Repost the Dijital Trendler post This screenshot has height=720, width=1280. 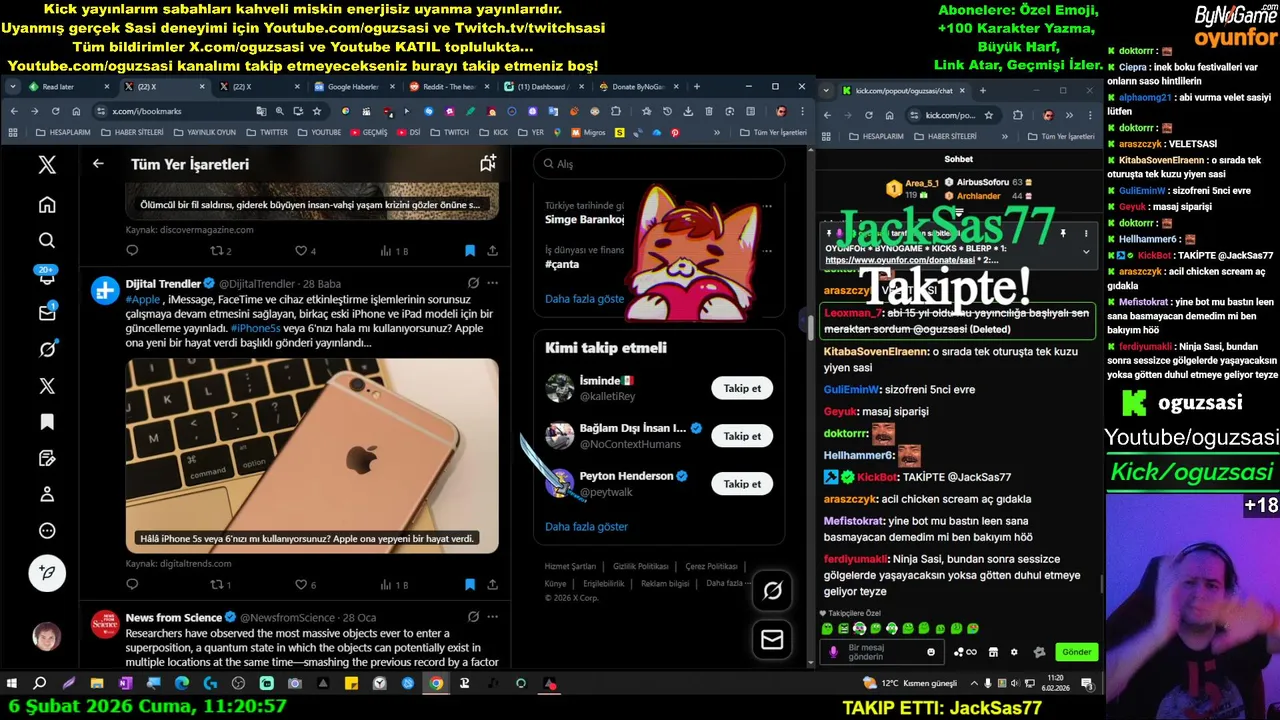220,584
